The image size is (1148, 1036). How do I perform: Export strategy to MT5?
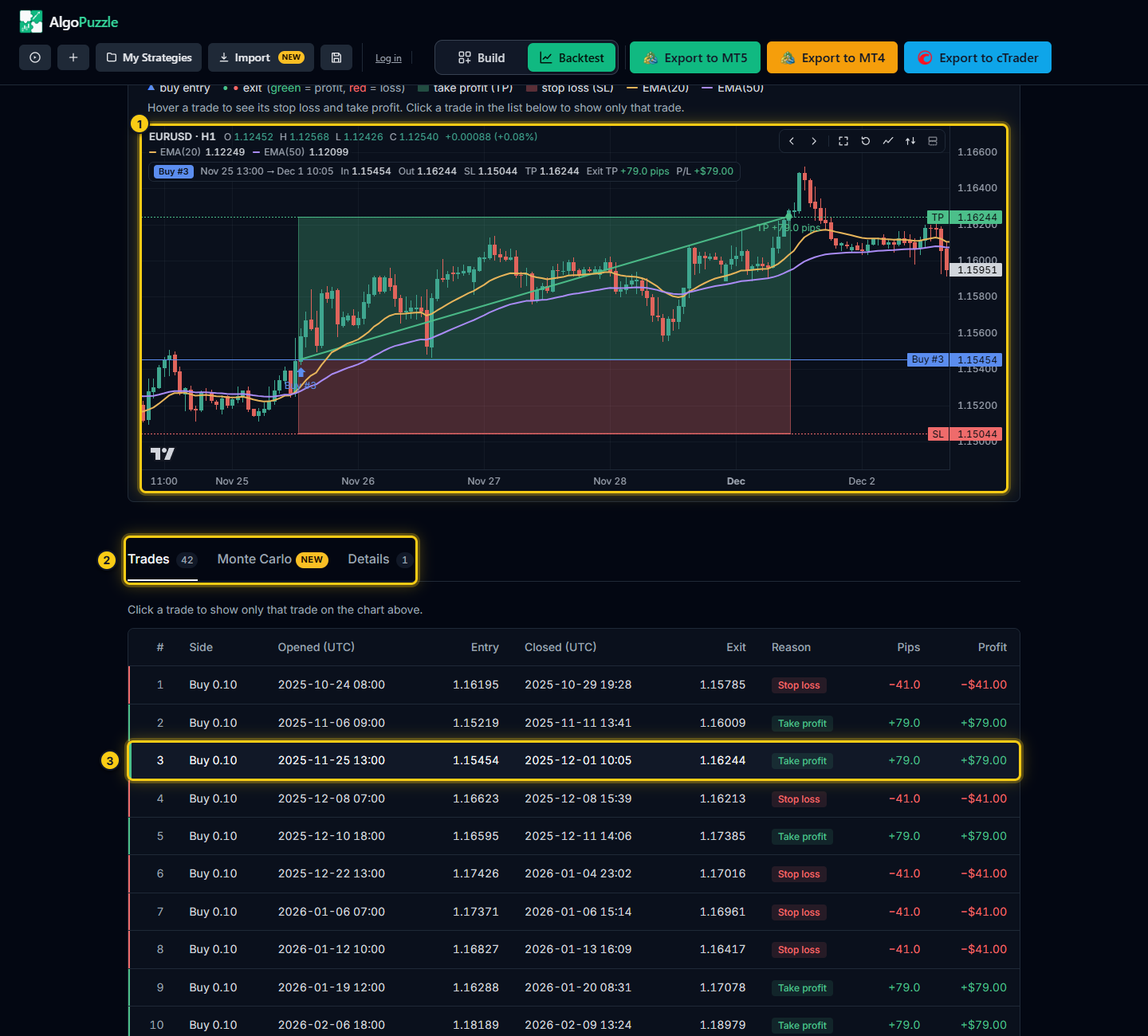click(695, 57)
